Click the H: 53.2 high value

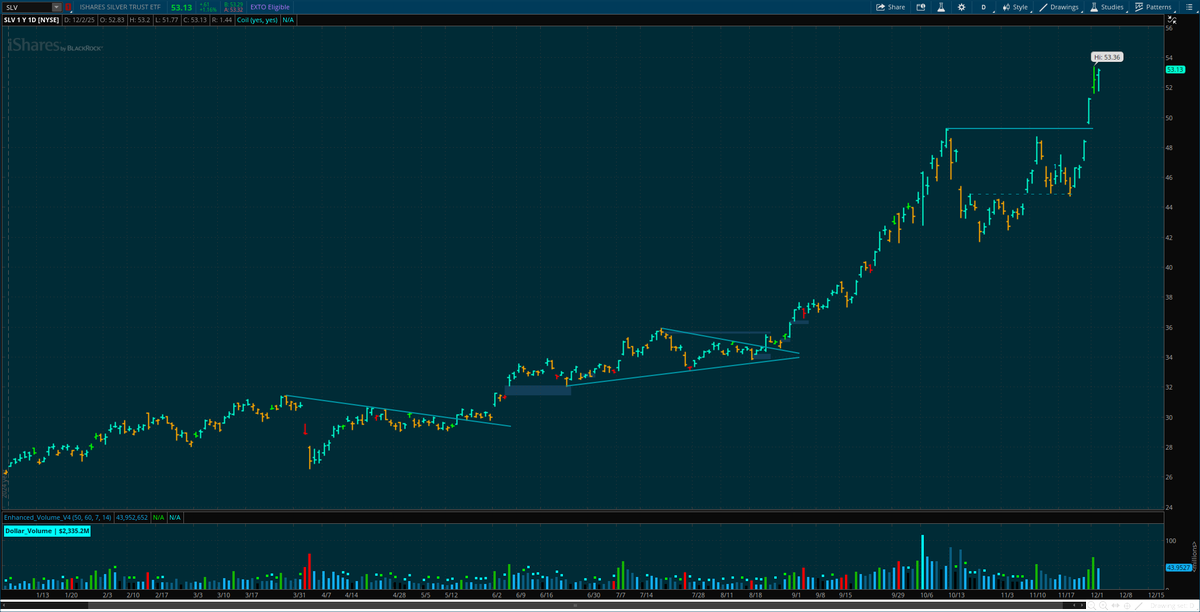tap(140, 20)
